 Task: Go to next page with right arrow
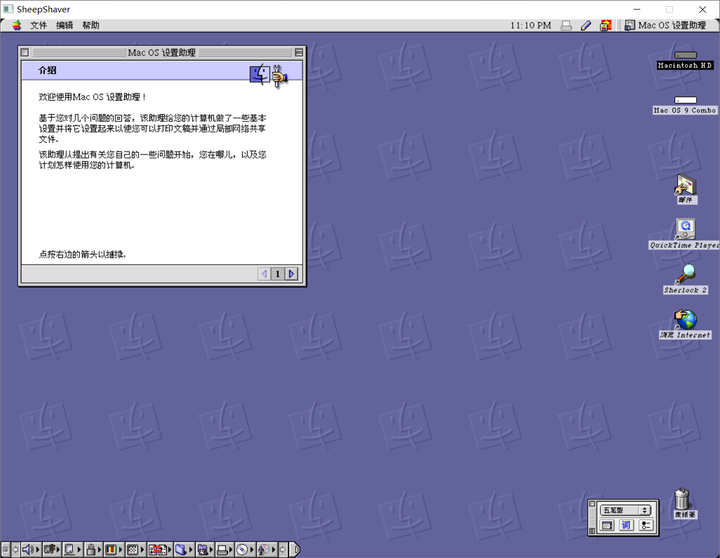pos(292,274)
